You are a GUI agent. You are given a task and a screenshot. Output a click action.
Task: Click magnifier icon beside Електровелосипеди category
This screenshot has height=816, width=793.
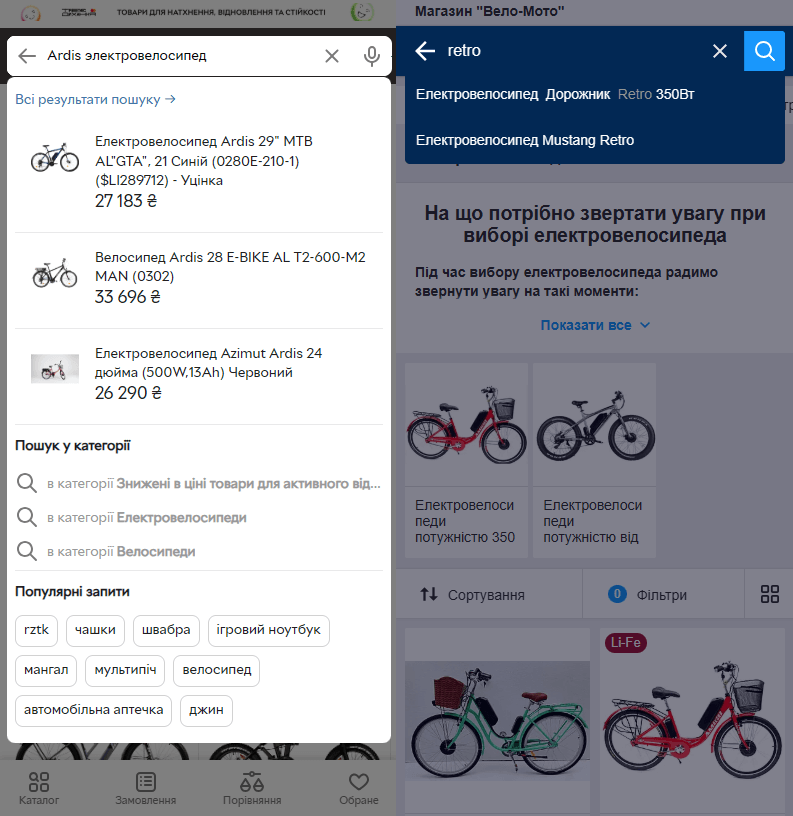(27, 517)
